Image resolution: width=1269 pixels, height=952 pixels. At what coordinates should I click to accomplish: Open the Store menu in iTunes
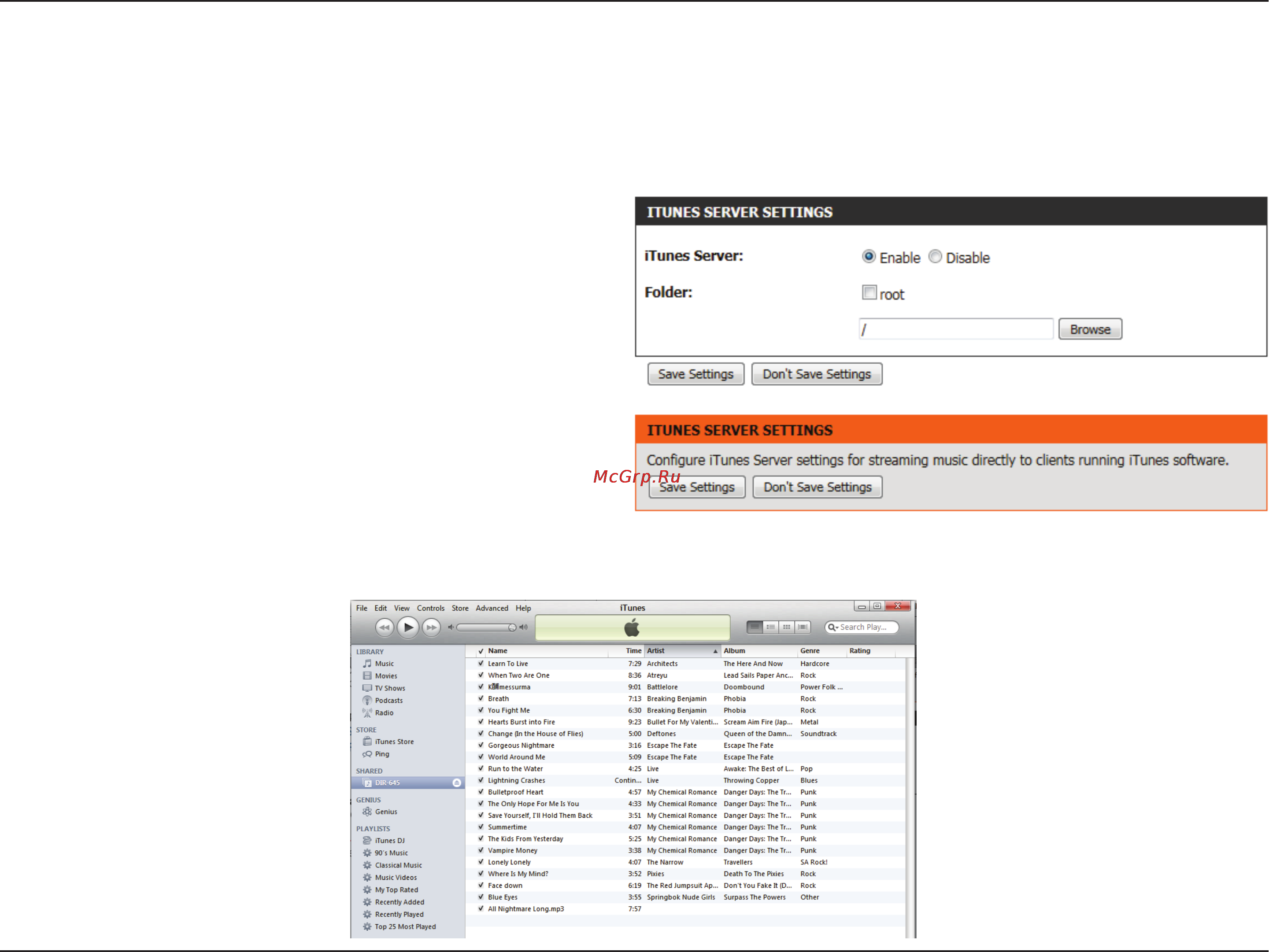tap(460, 608)
